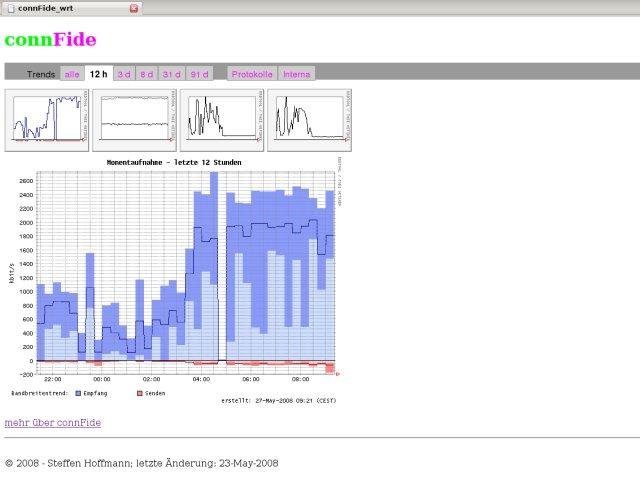
Task: Click the '08:00' x-axis label
Action: click(x=300, y=379)
